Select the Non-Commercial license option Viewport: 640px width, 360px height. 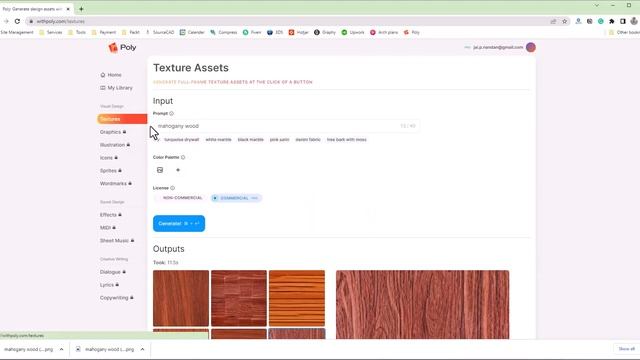pos(180,198)
